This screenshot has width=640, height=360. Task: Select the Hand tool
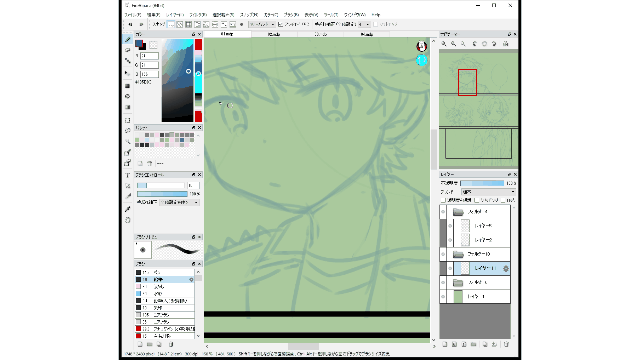pyautogui.click(x=128, y=220)
